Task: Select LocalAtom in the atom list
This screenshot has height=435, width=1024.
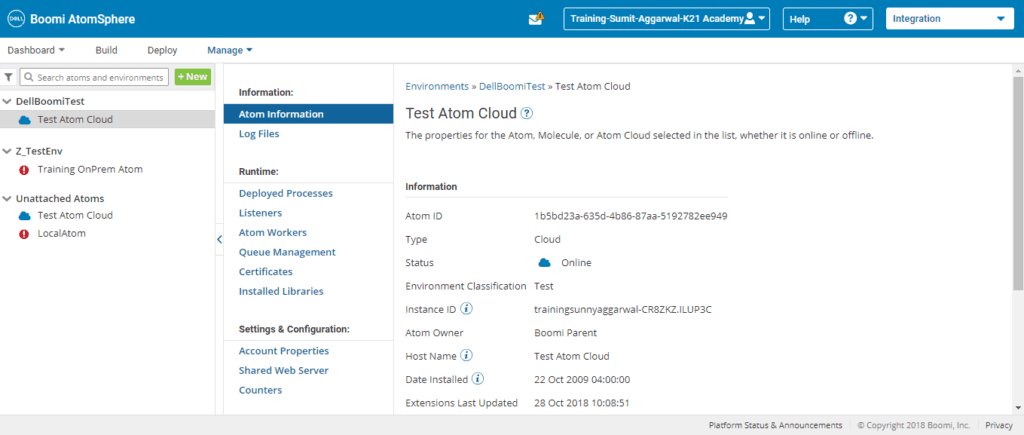Action: tap(61, 233)
